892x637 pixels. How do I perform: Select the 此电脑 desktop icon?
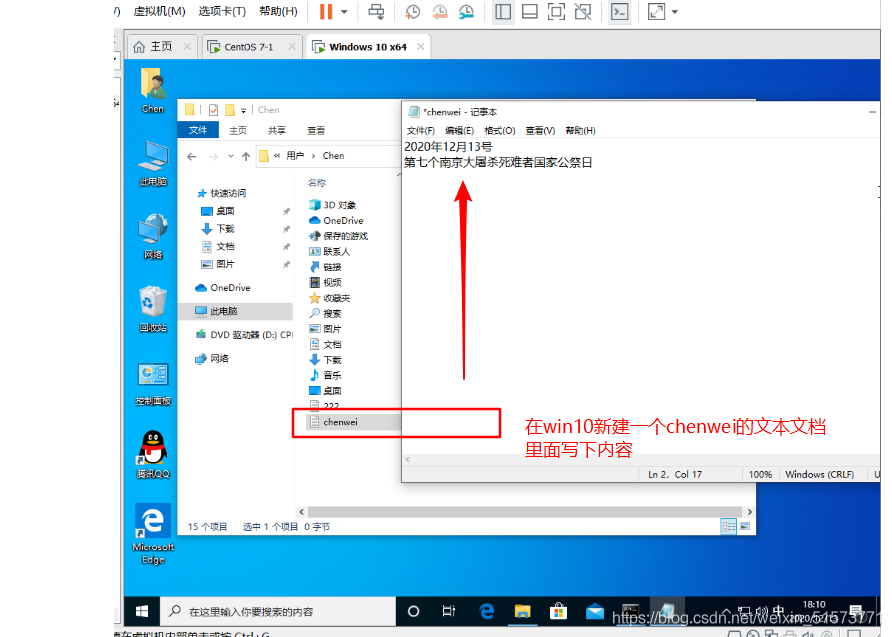pyautogui.click(x=153, y=164)
